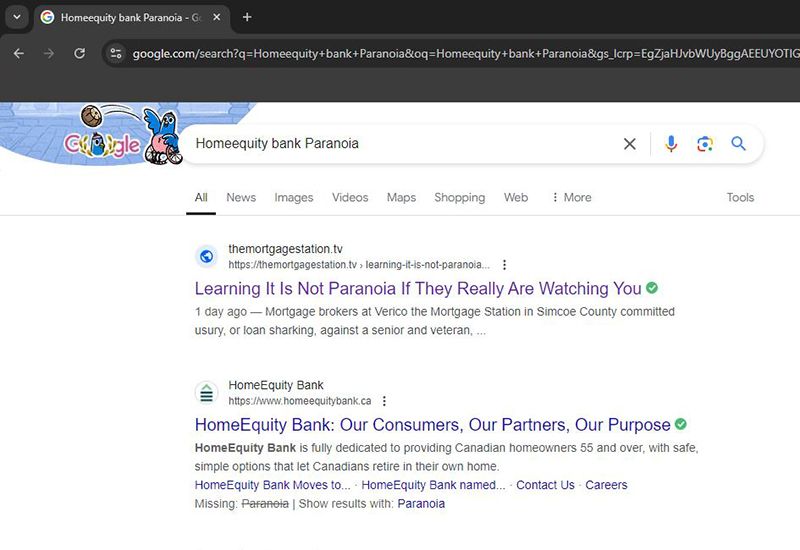Image resolution: width=800 pixels, height=550 pixels.
Task: Click HomeEquity Bank favicon
Action: click(x=207, y=392)
